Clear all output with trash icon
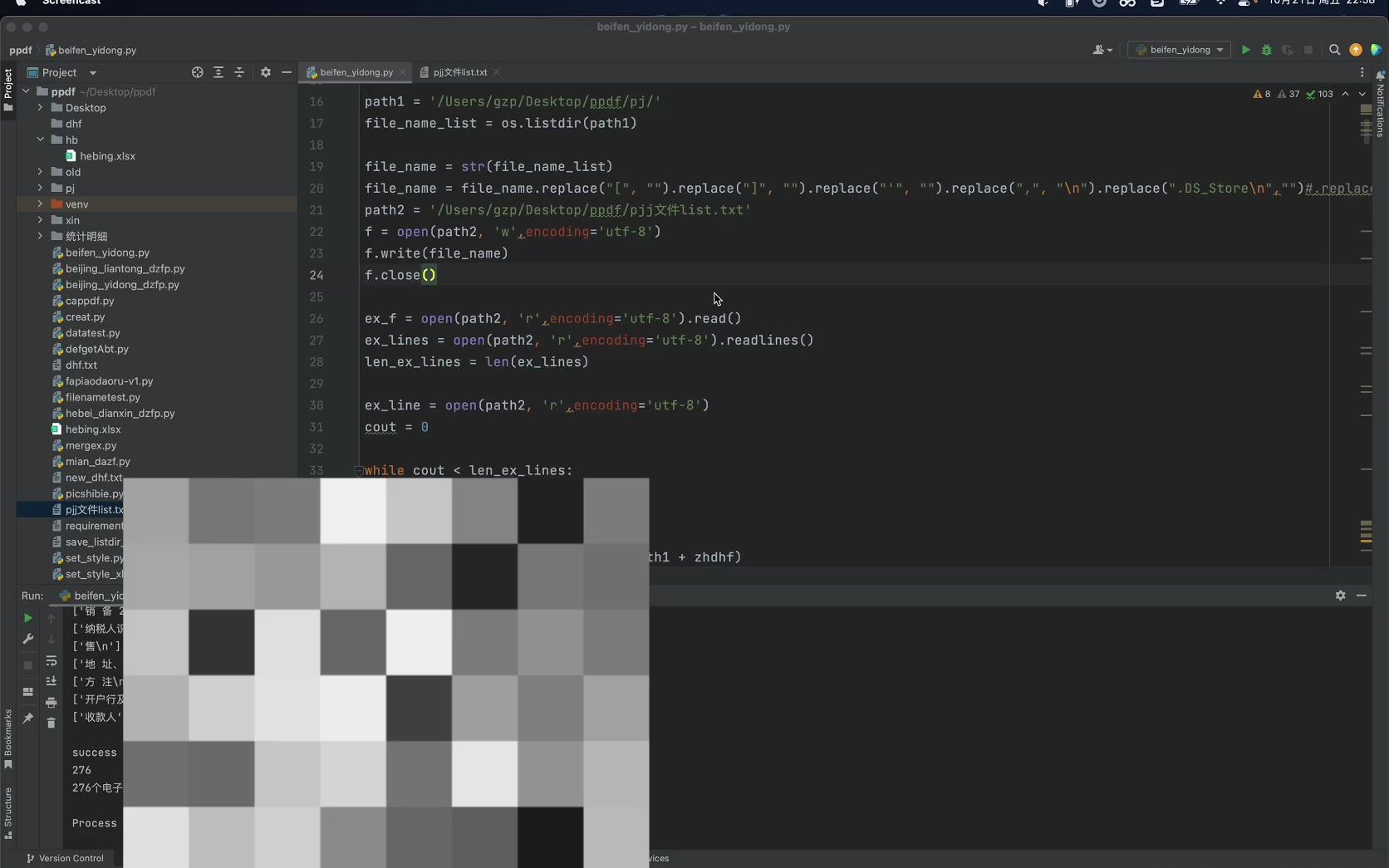Image resolution: width=1389 pixels, height=868 pixels. click(x=51, y=723)
